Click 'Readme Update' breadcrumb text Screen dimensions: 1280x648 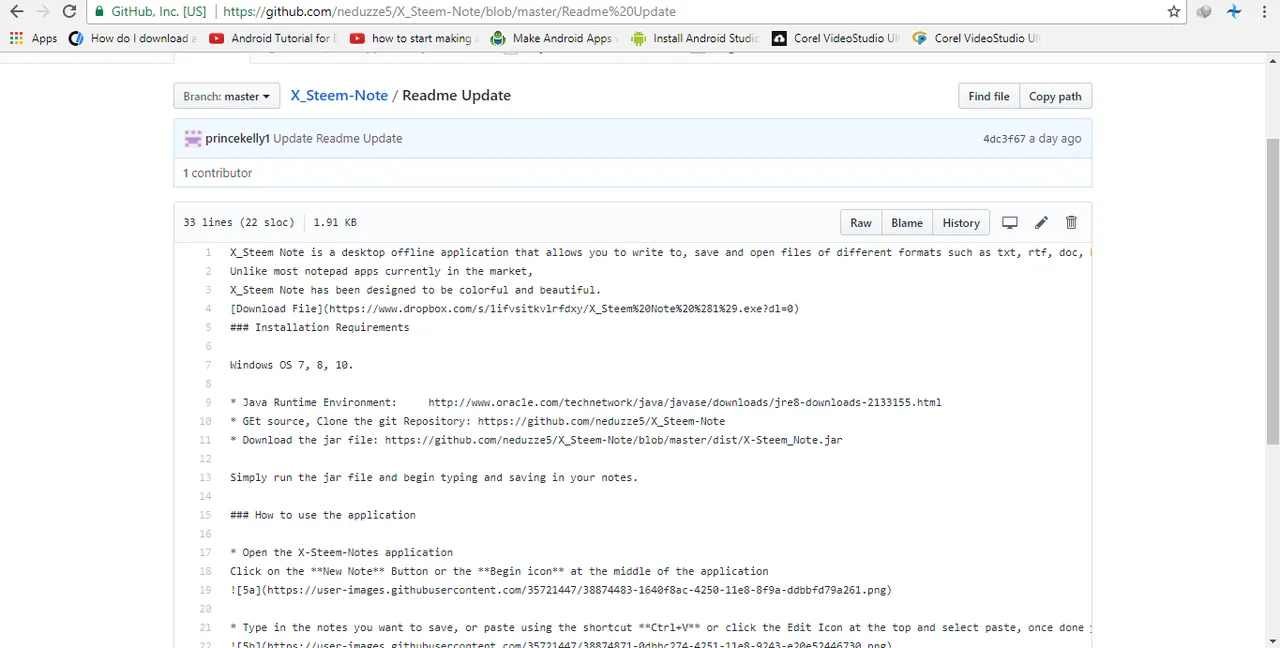click(x=456, y=95)
